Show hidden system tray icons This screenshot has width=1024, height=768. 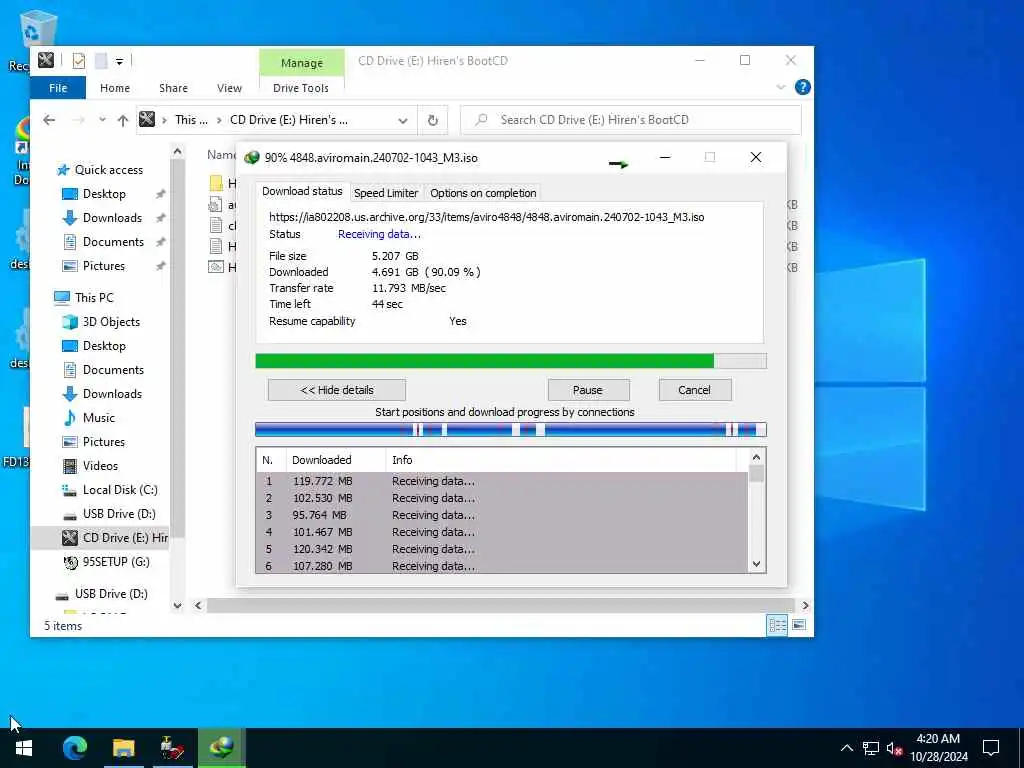point(846,748)
